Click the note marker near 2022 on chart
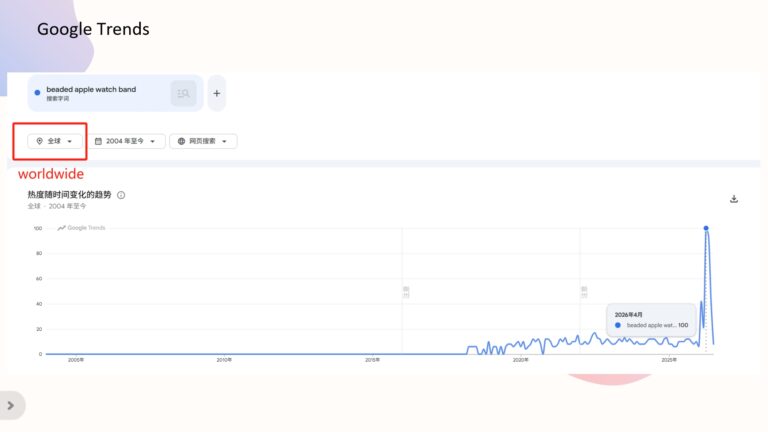 (584, 292)
